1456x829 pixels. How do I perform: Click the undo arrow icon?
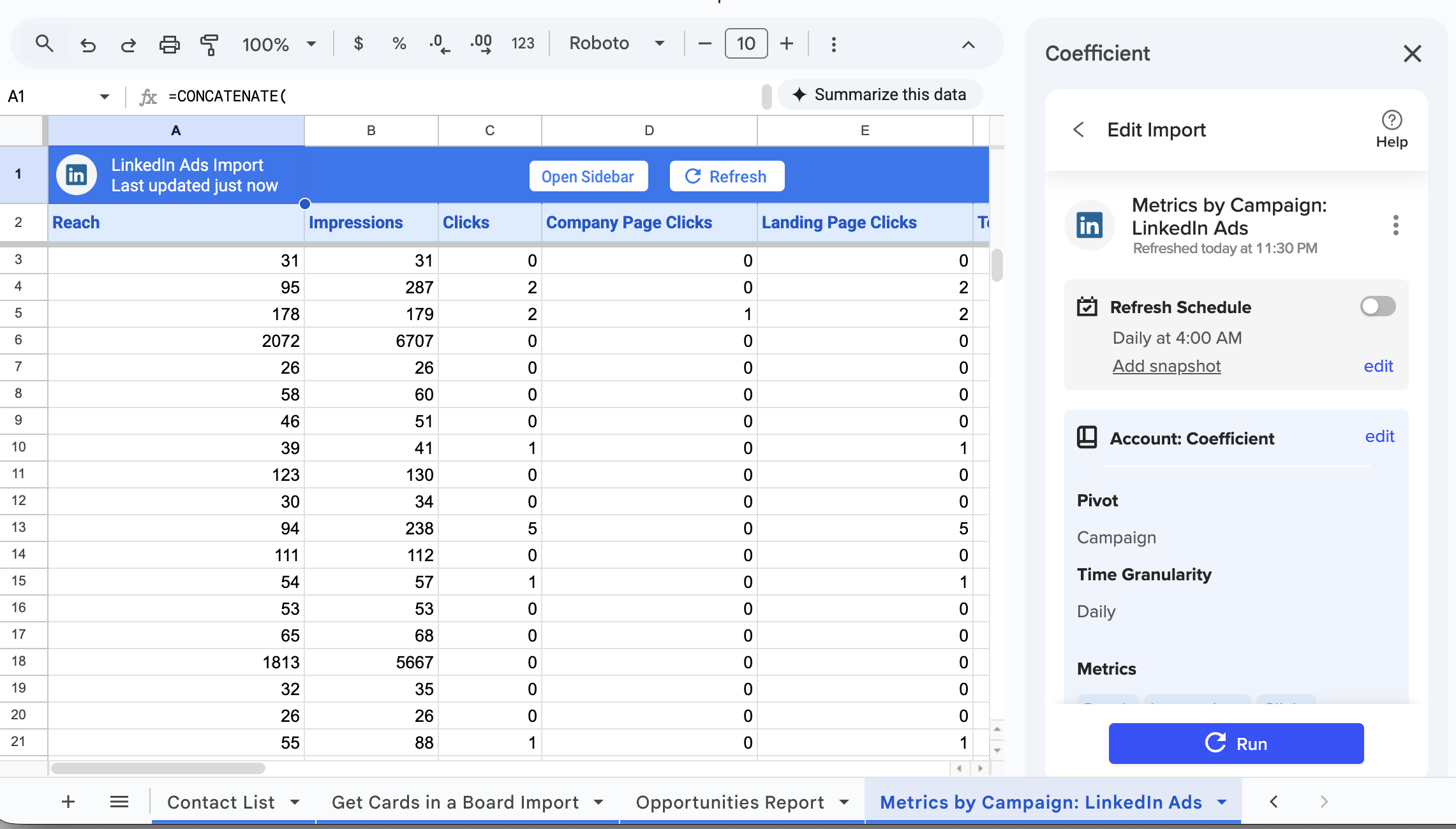(88, 44)
